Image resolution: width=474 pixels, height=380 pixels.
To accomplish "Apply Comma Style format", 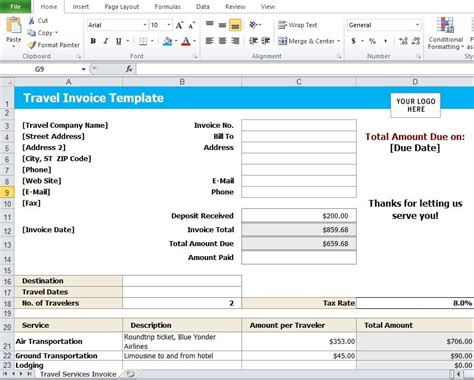I will (x=385, y=41).
